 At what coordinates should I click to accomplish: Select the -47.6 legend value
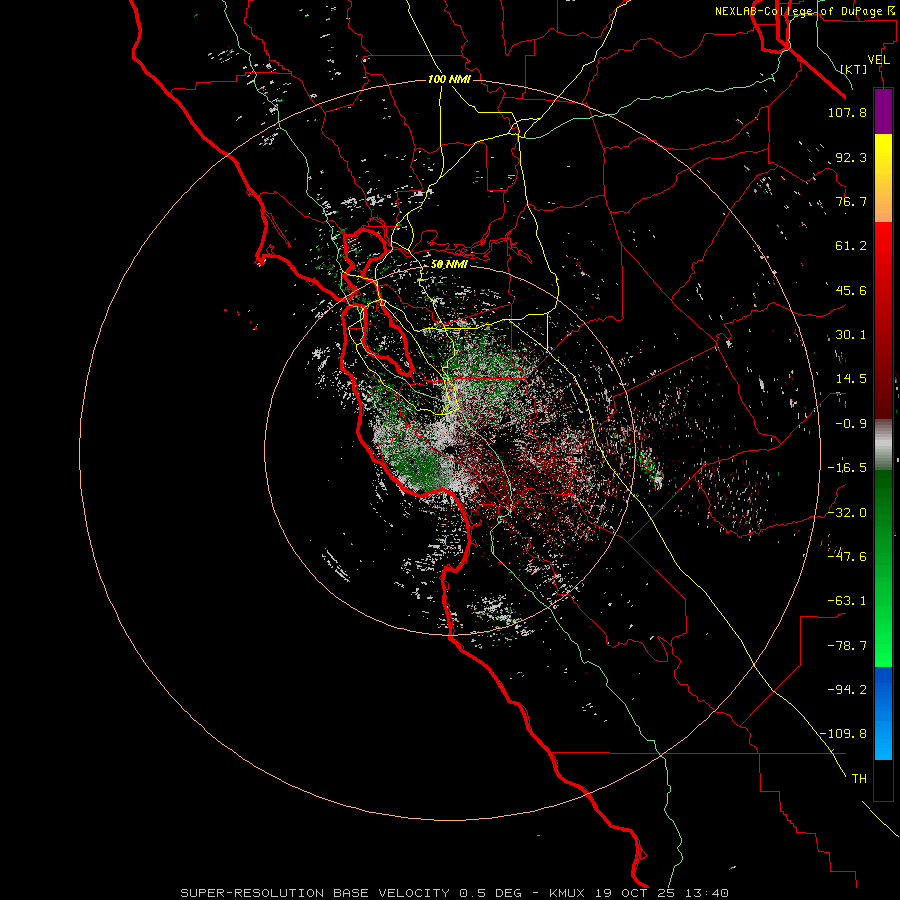click(847, 556)
